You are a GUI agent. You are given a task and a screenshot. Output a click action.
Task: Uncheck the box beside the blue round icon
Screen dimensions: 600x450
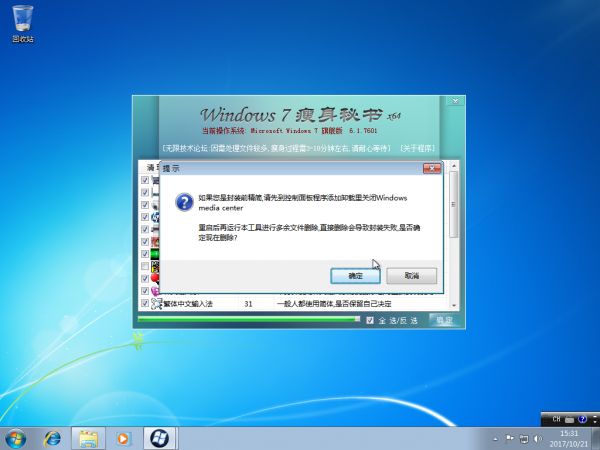coord(145,217)
